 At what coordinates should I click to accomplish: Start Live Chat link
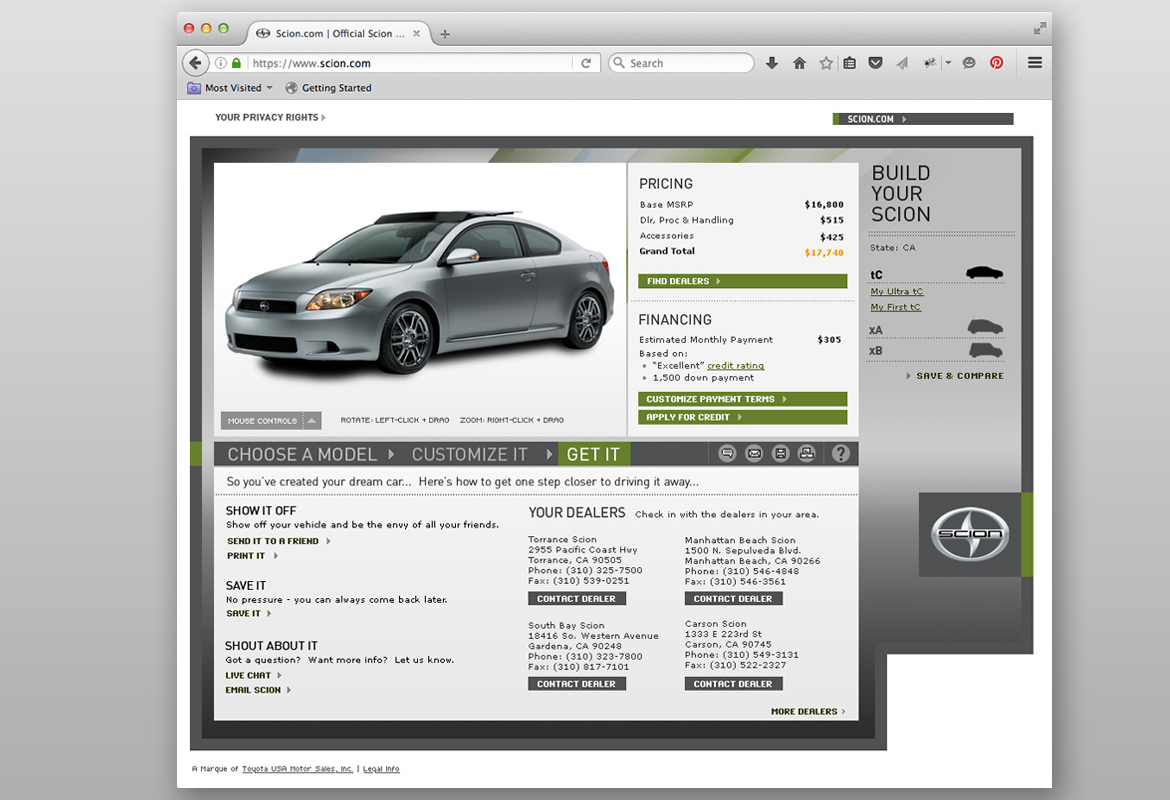254,675
